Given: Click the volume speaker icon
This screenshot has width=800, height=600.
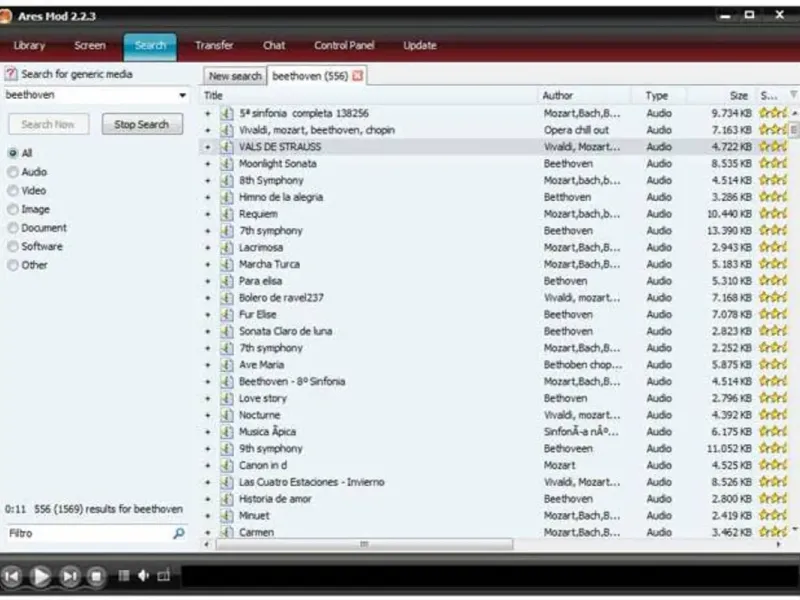Looking at the screenshot, I should click(144, 576).
